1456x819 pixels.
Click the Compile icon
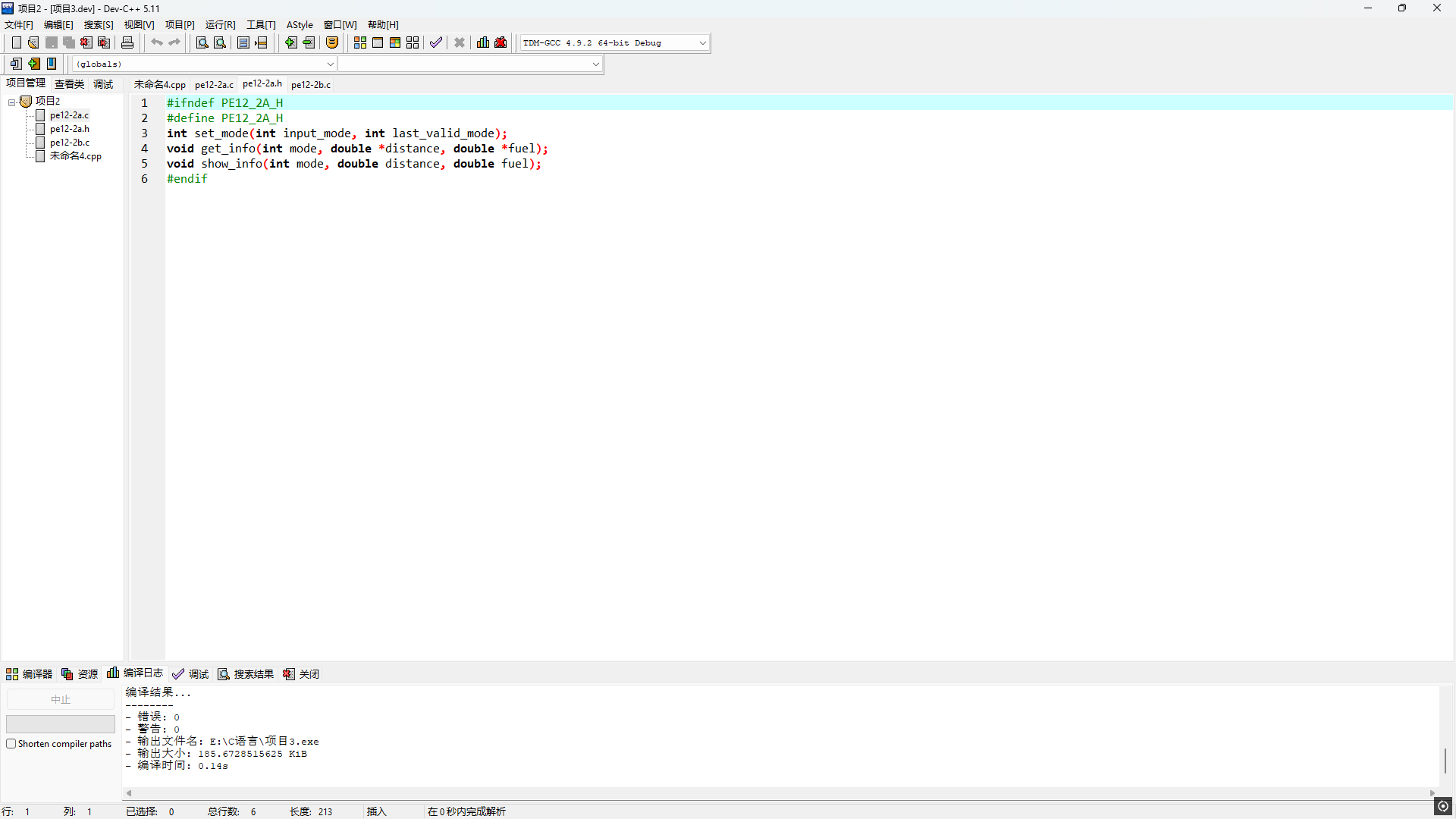[360, 42]
